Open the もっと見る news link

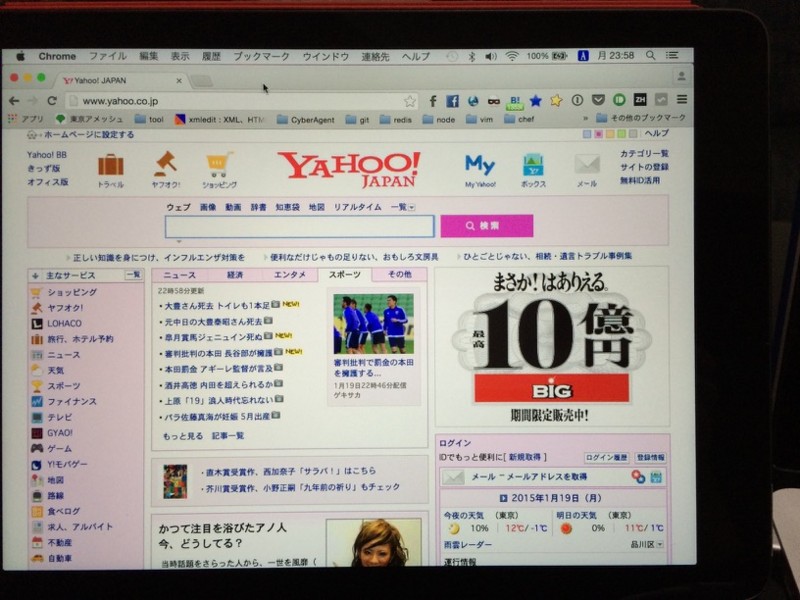[x=183, y=436]
